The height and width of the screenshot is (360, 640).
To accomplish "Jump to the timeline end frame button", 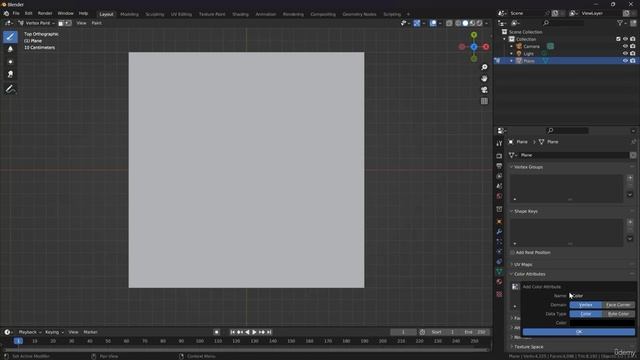I will coord(269,332).
